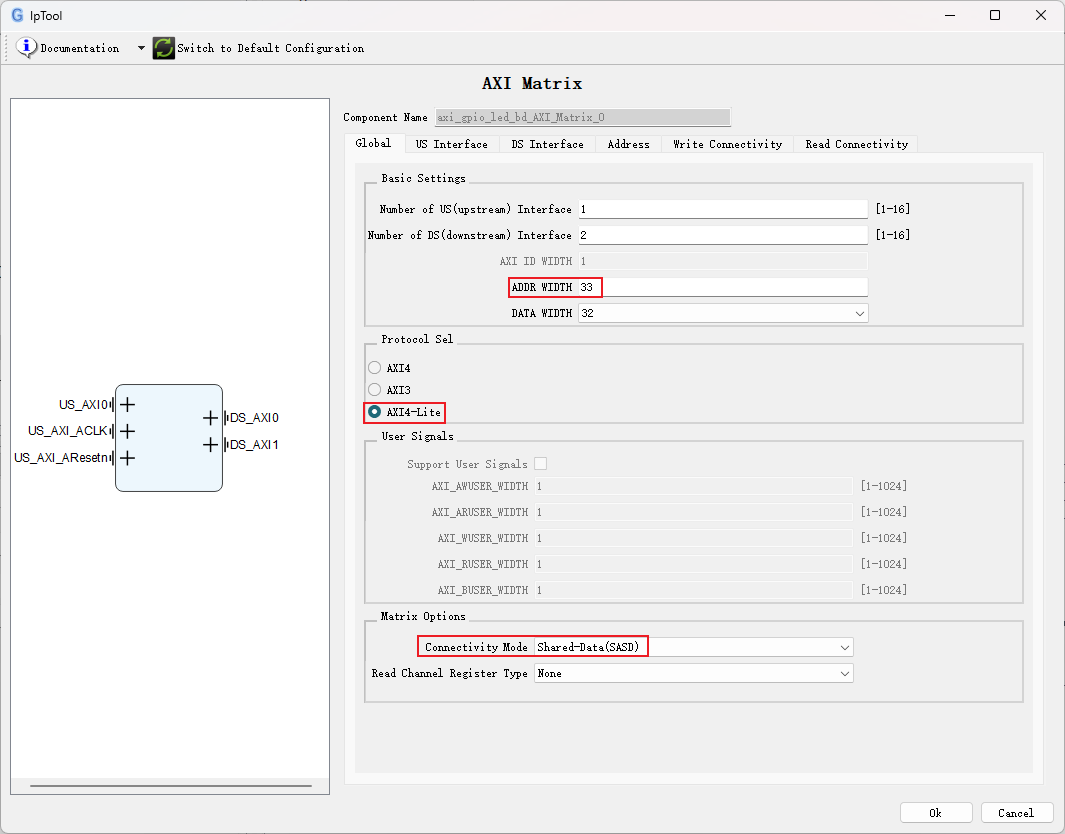Click the US_AXI_AResetn port label
The image size is (1065, 834).
tap(62, 458)
